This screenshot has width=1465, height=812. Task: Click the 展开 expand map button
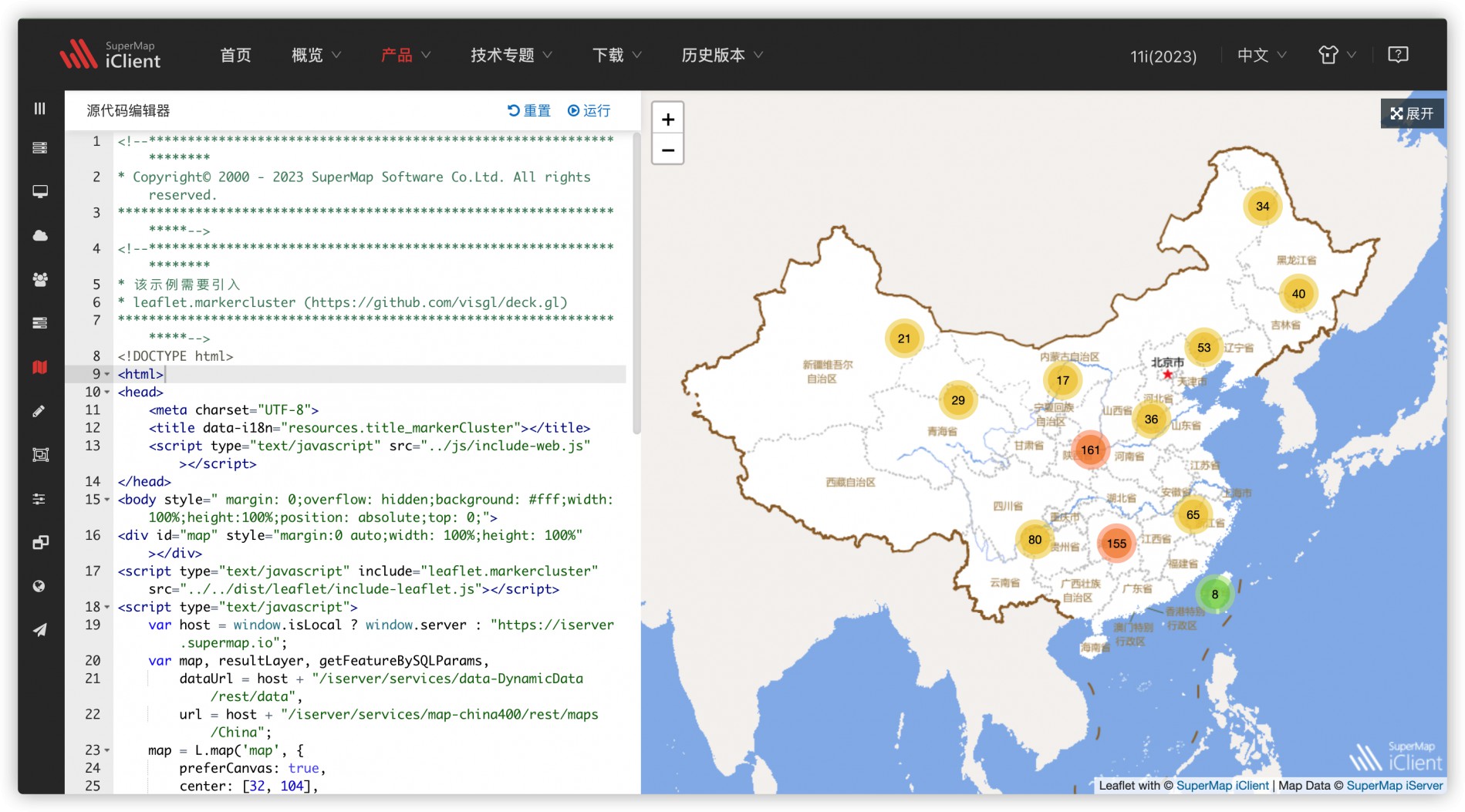pyautogui.click(x=1412, y=113)
